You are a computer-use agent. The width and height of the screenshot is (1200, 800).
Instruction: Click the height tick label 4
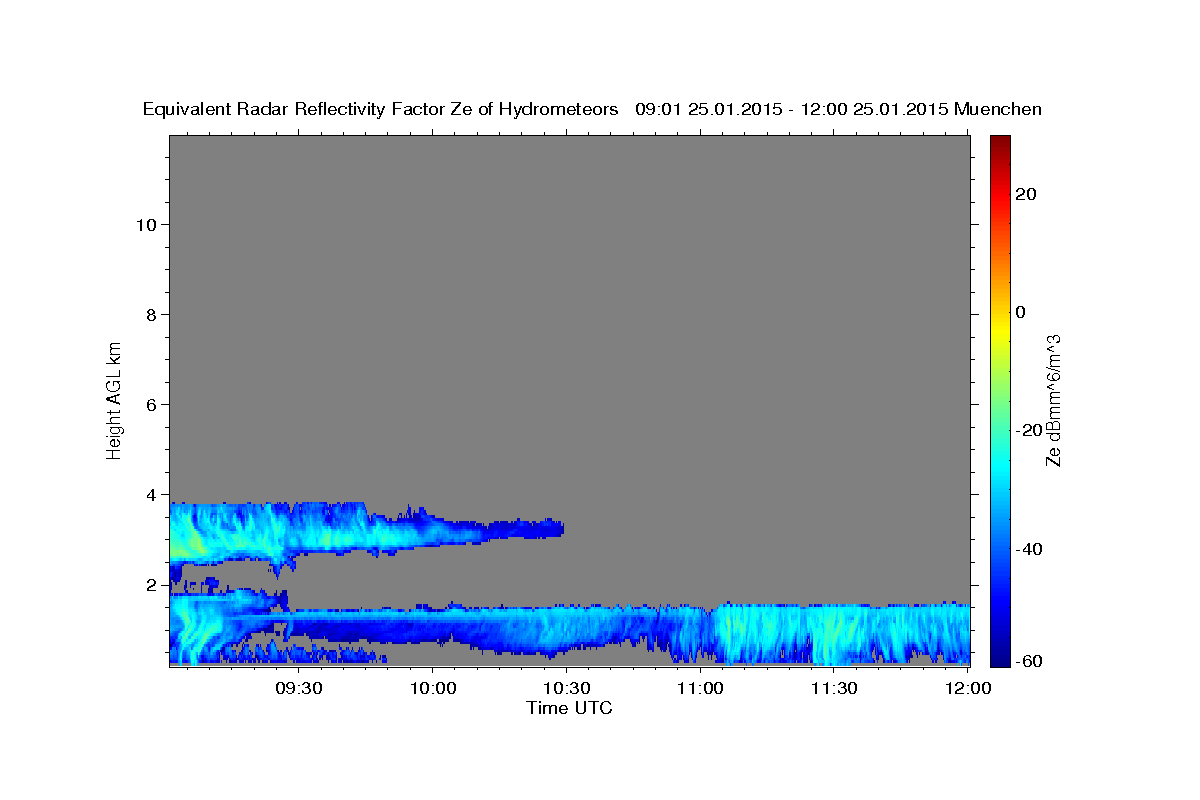pos(152,494)
